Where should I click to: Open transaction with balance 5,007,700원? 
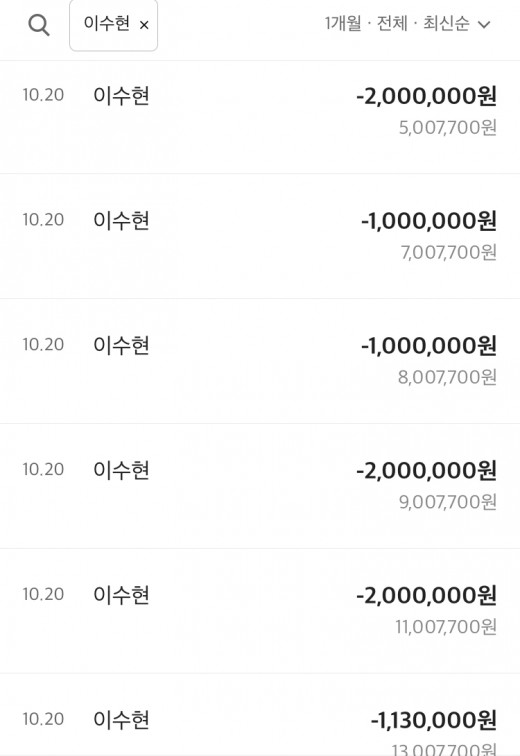260,117
